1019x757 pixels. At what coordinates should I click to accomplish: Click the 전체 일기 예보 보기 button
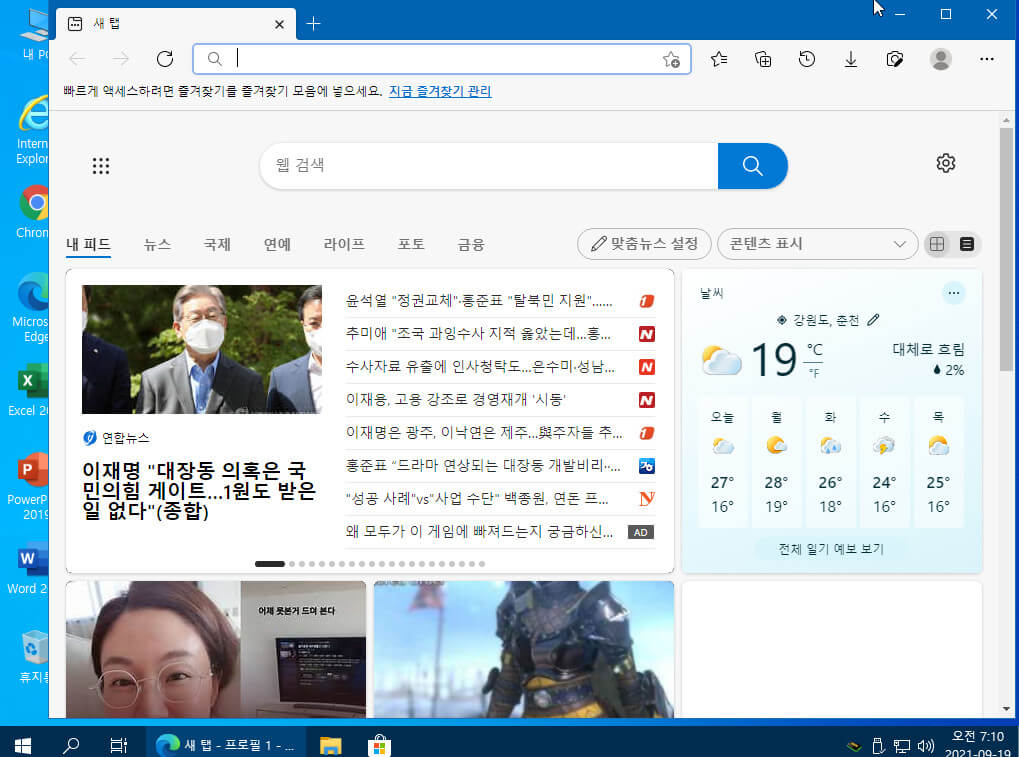(831, 549)
